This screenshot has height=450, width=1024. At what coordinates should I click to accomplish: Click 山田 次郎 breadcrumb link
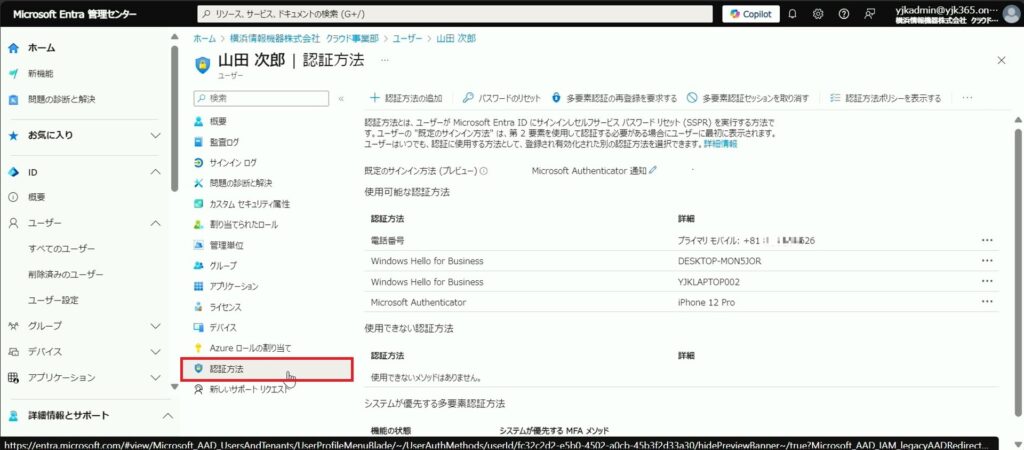[456, 39]
